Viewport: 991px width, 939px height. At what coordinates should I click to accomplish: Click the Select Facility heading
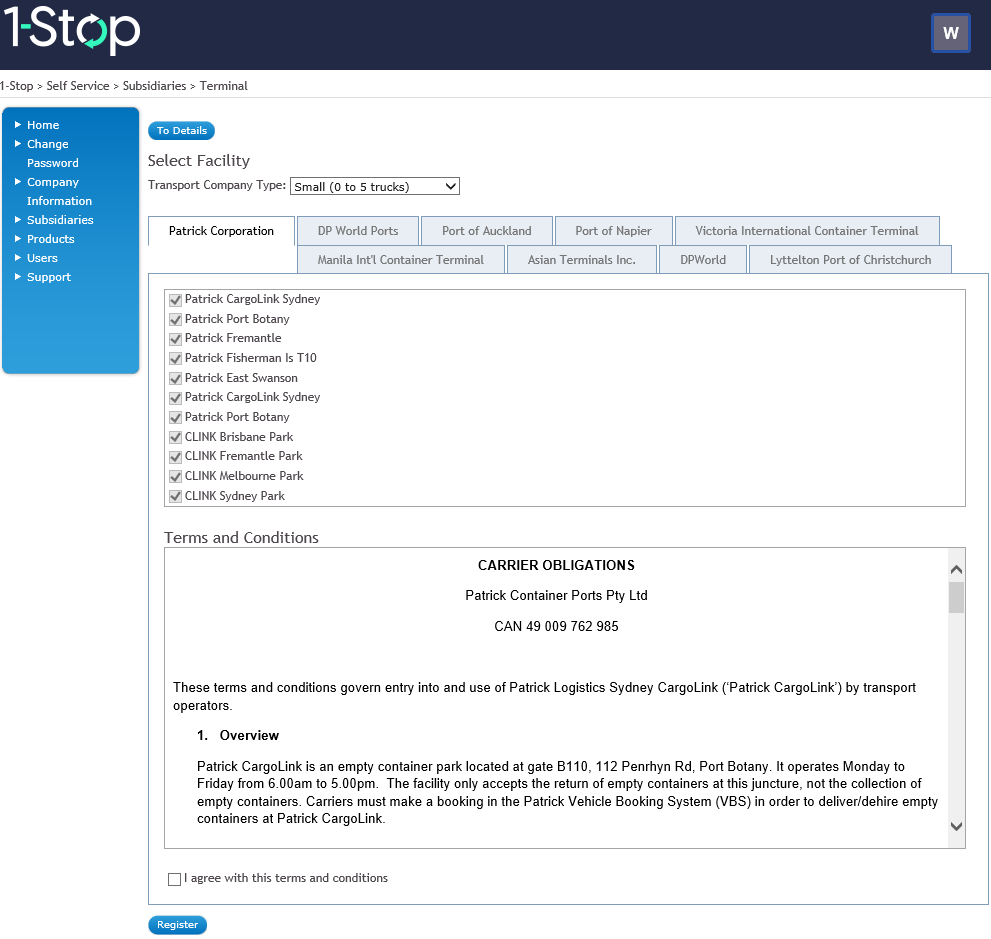[198, 161]
